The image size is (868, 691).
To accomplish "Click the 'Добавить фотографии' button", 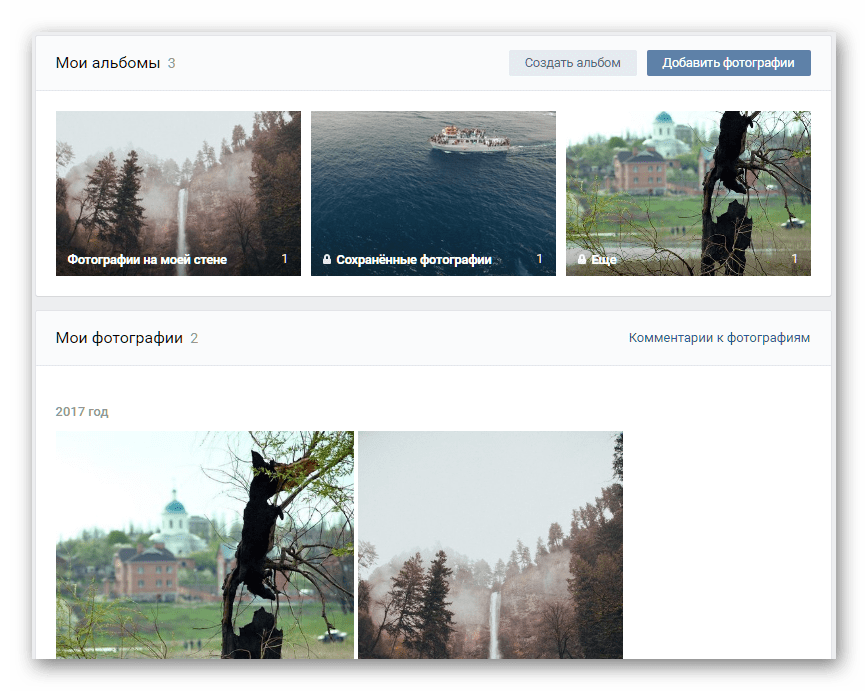I will point(728,63).
